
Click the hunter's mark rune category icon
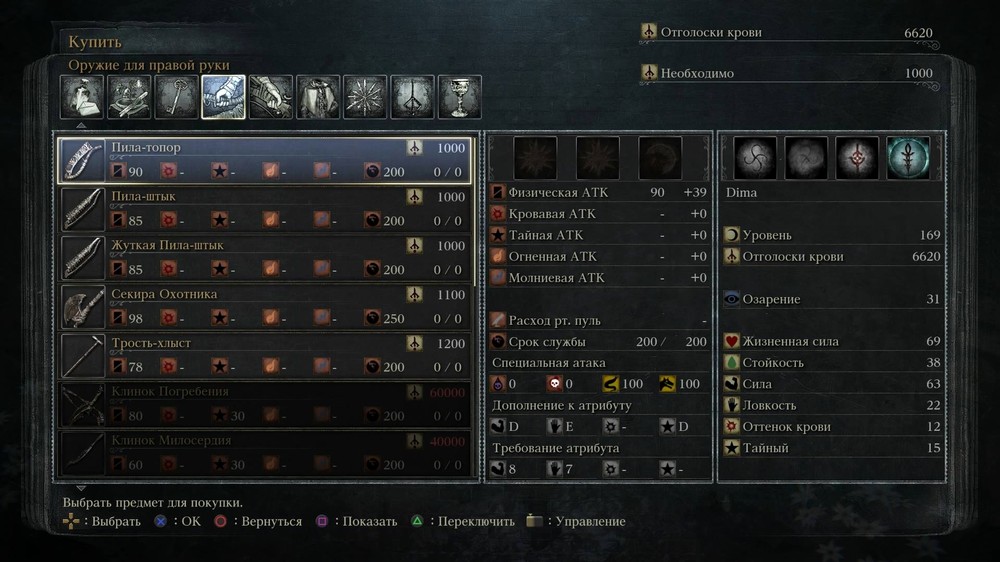tap(413, 97)
